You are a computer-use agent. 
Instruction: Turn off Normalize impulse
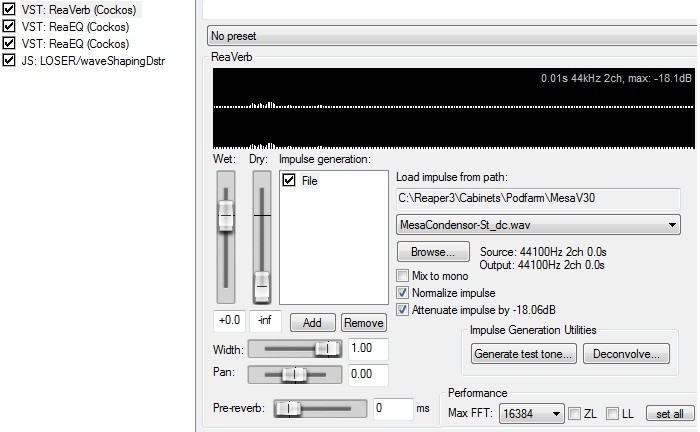tap(402, 293)
